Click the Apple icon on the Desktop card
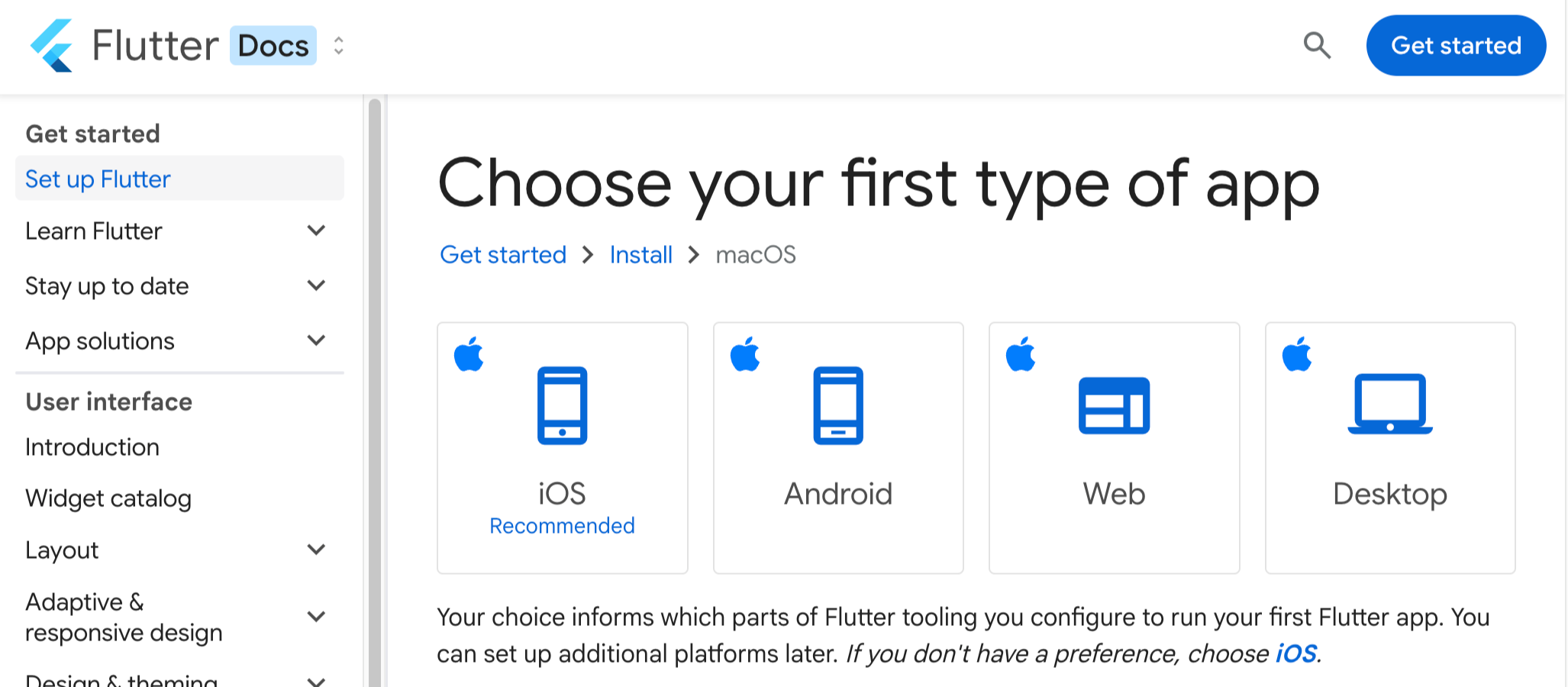The image size is (1568, 687). pyautogui.click(x=1296, y=353)
